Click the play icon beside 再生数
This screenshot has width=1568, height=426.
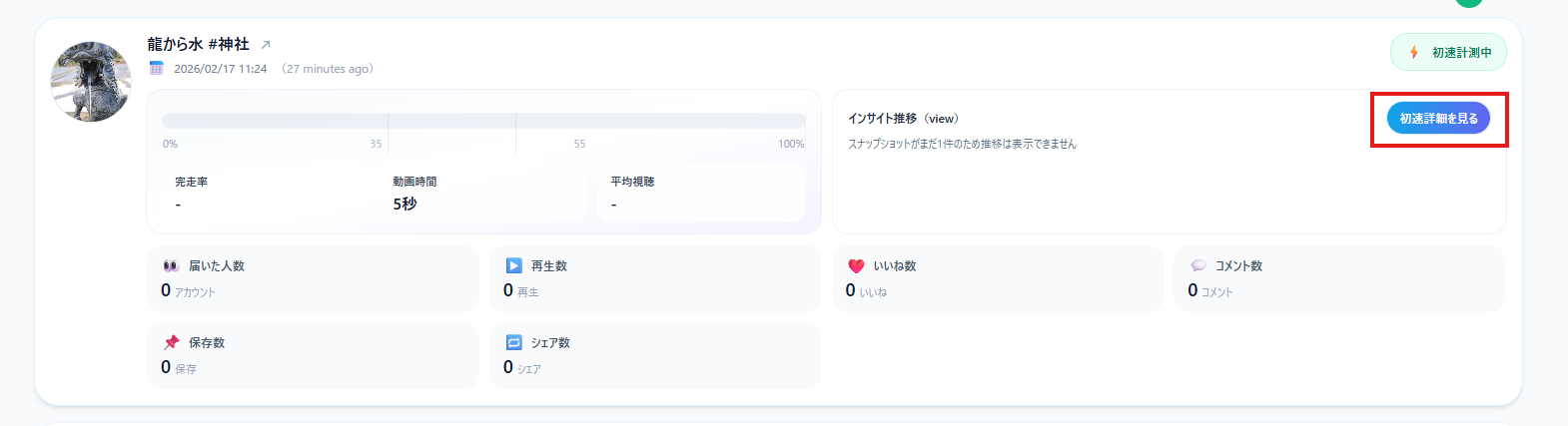click(513, 266)
